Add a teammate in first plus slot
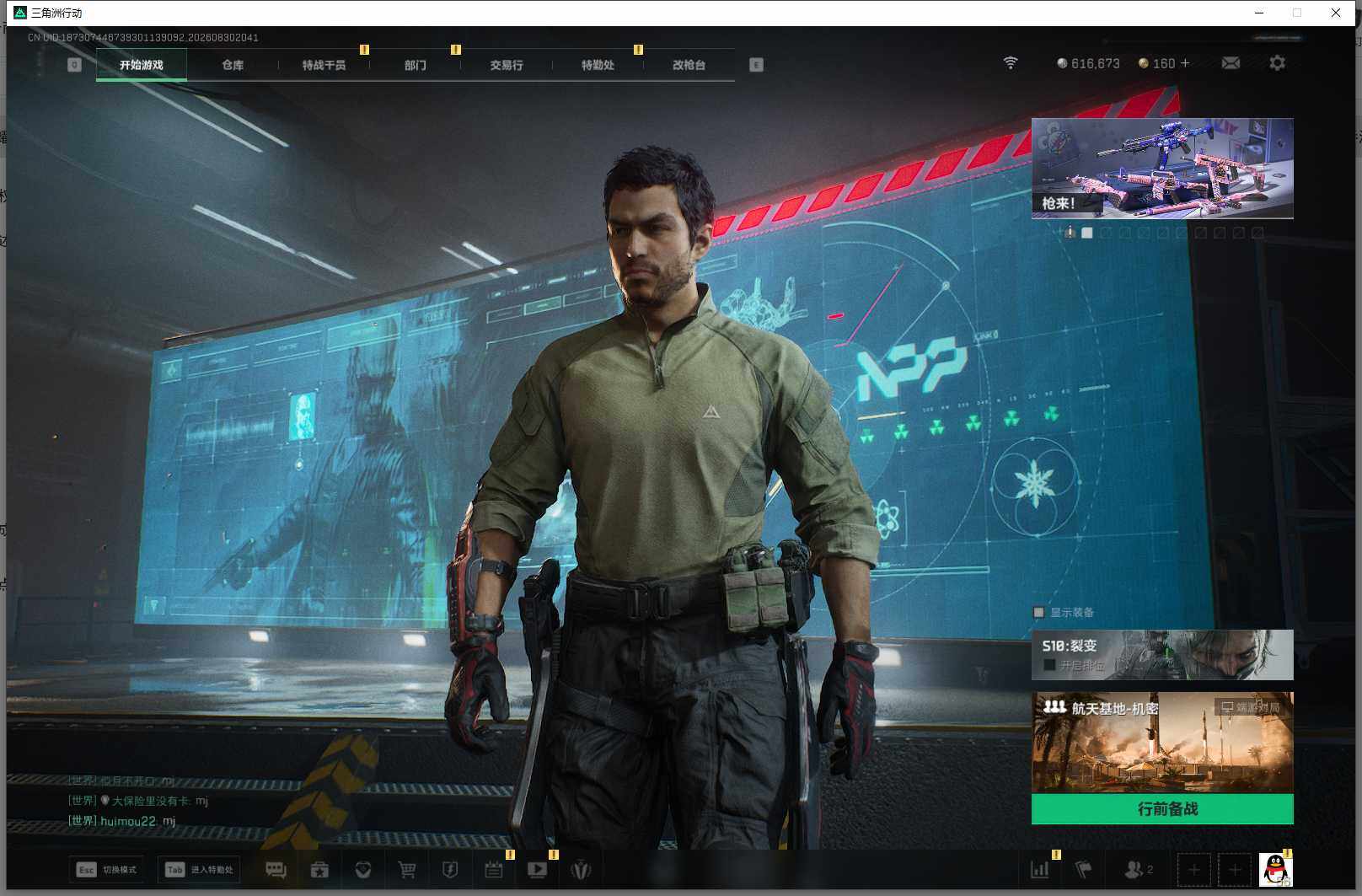Viewport: 1362px width, 896px height. pyautogui.click(x=1193, y=869)
